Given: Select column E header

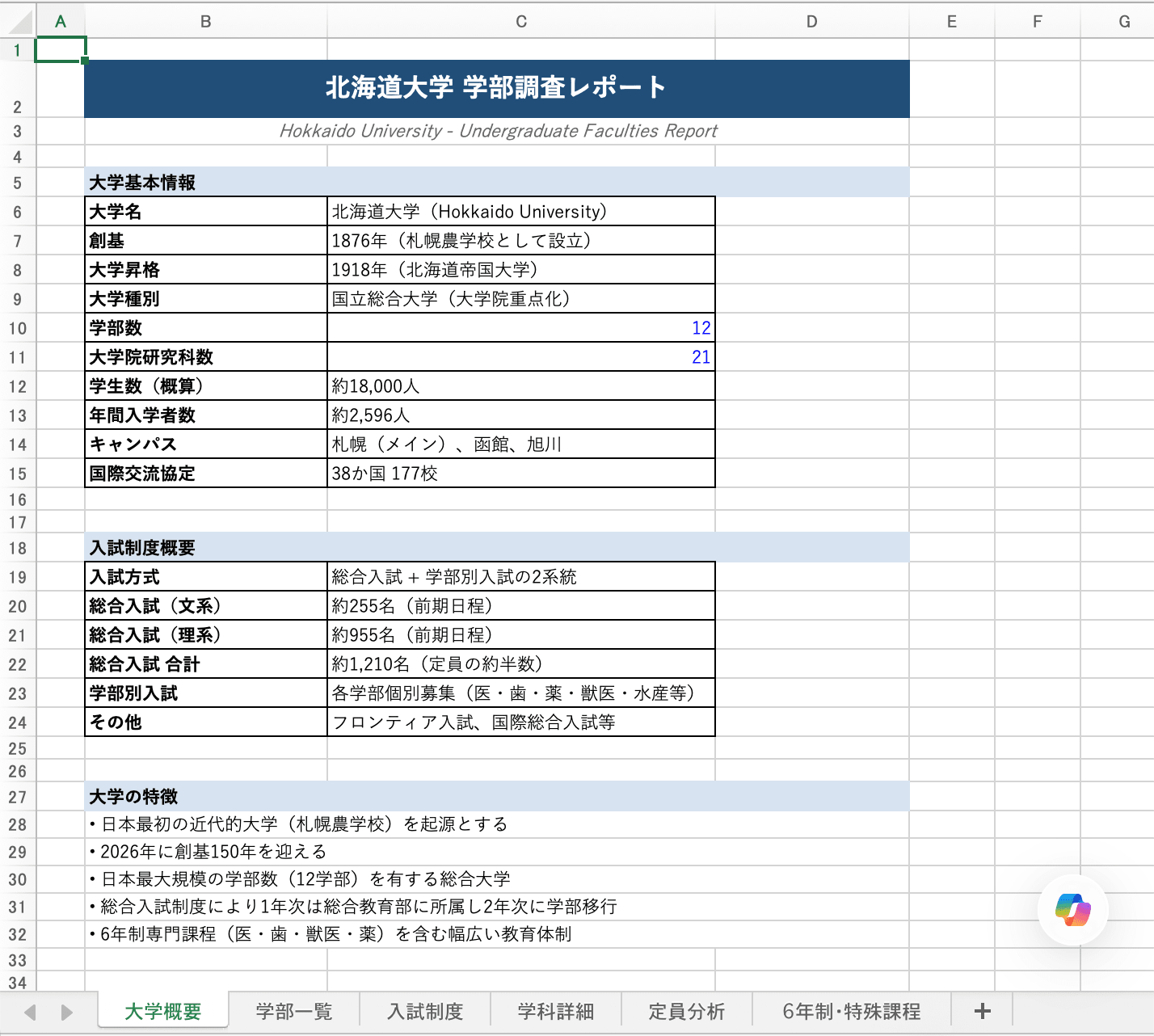Looking at the screenshot, I should [952, 22].
